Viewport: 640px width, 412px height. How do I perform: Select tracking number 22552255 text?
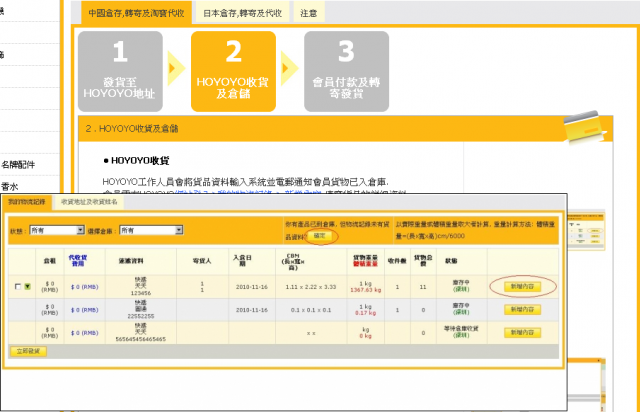[141, 316]
